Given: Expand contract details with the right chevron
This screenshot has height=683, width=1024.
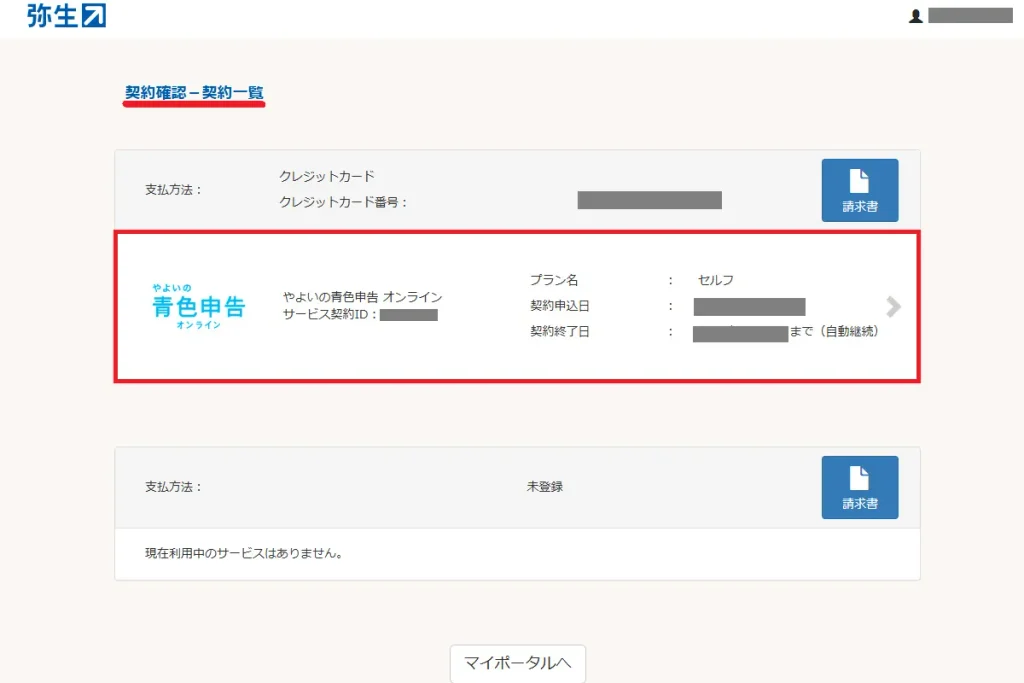Looking at the screenshot, I should (893, 306).
